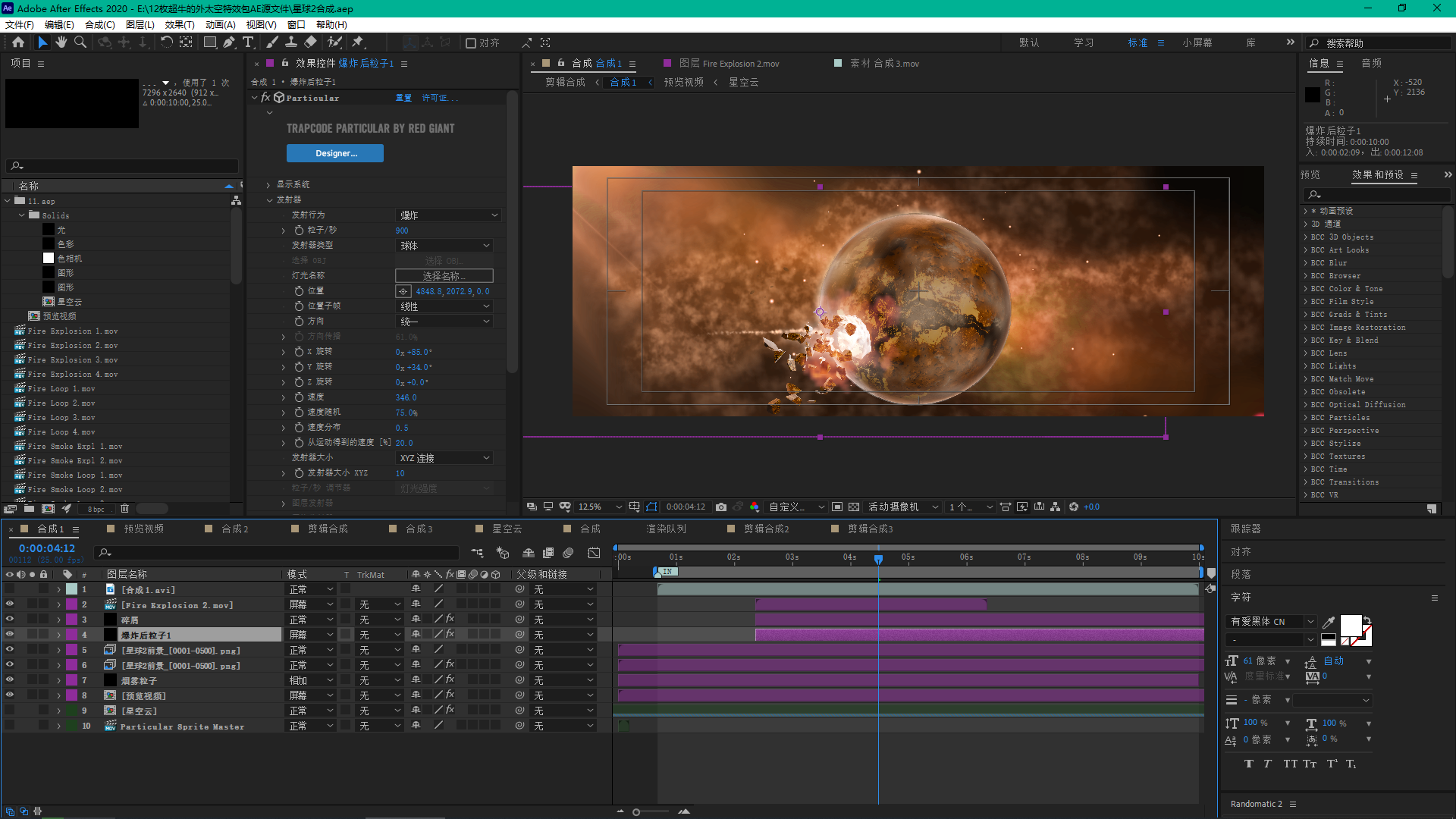The image size is (1456, 819).
Task: Open the 效果(T) menu
Action: [180, 24]
